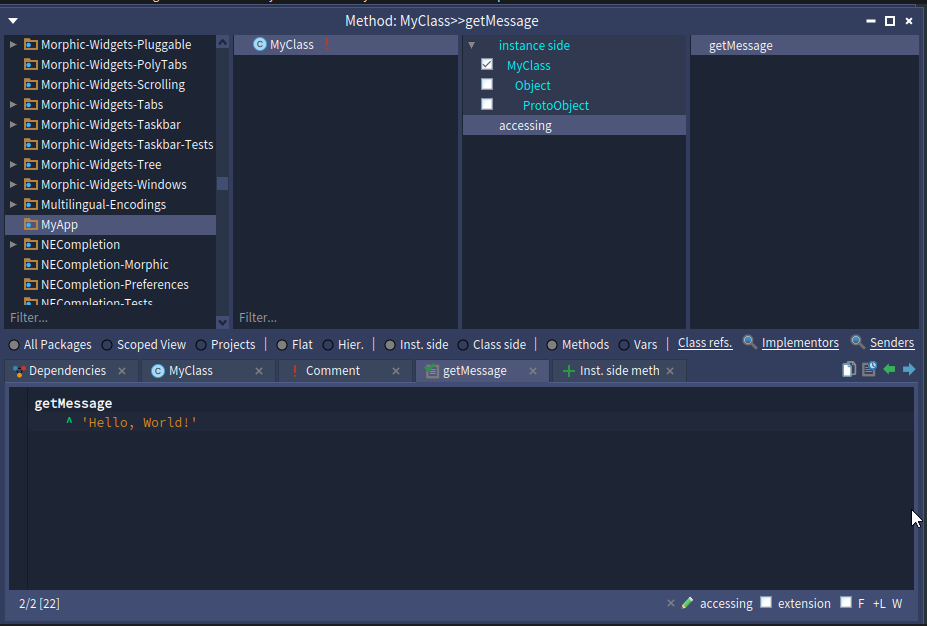This screenshot has height=626, width=927.
Task: Click the magnifier icon beside Implementors
Action: pos(750,342)
